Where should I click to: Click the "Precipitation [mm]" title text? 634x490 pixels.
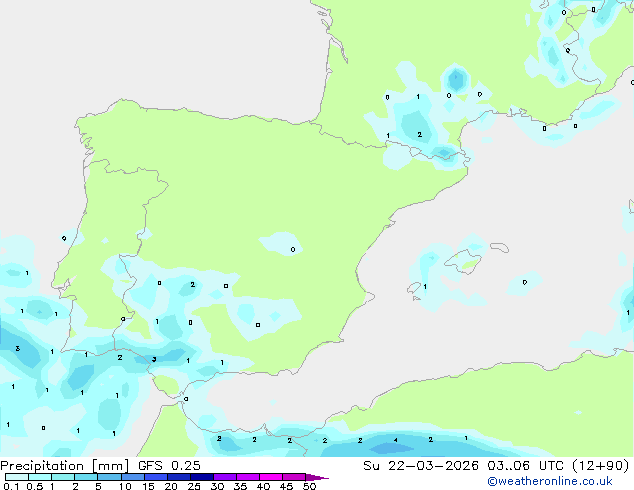tap(65, 466)
